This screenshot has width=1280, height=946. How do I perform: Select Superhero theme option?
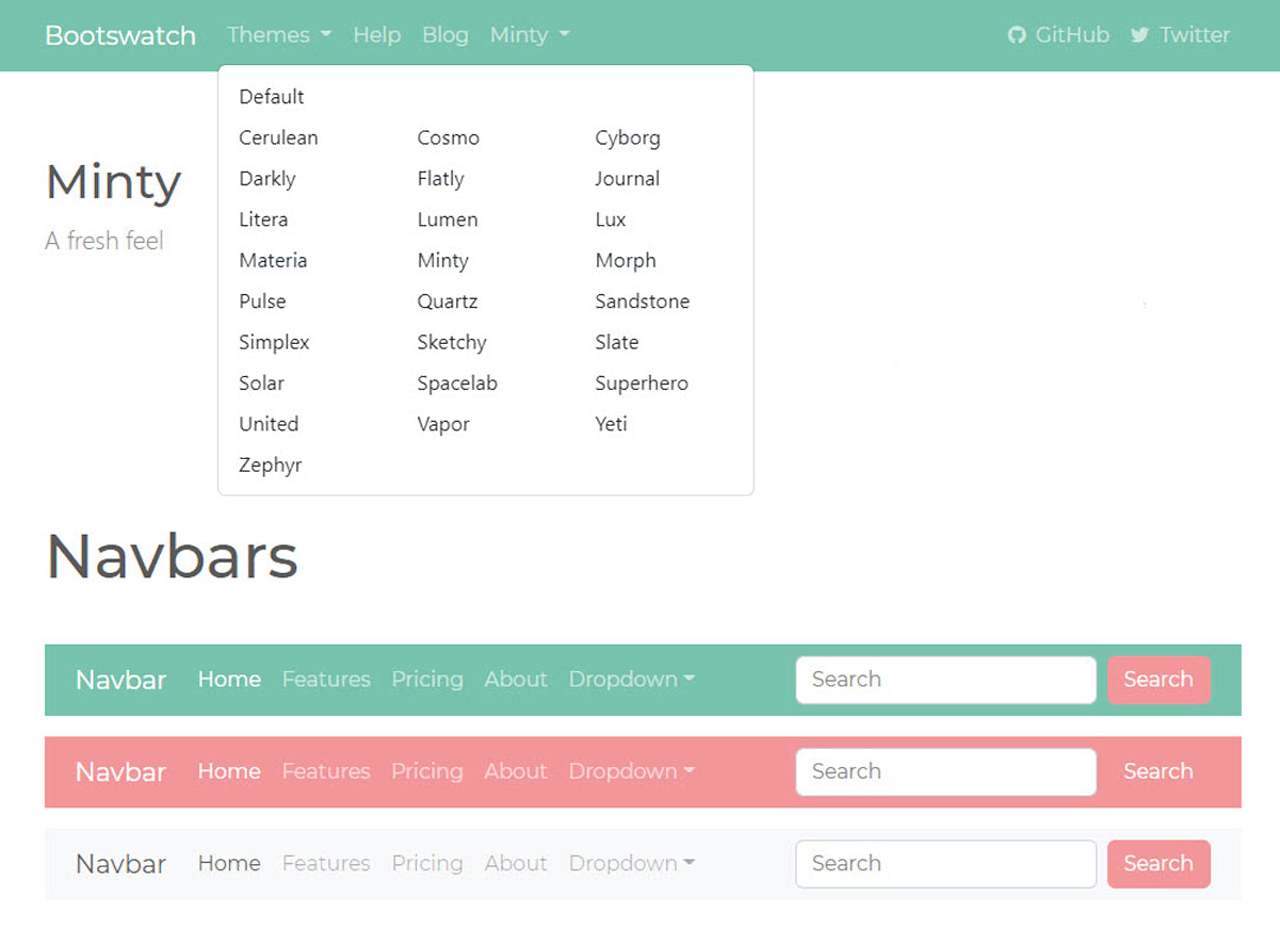641,383
